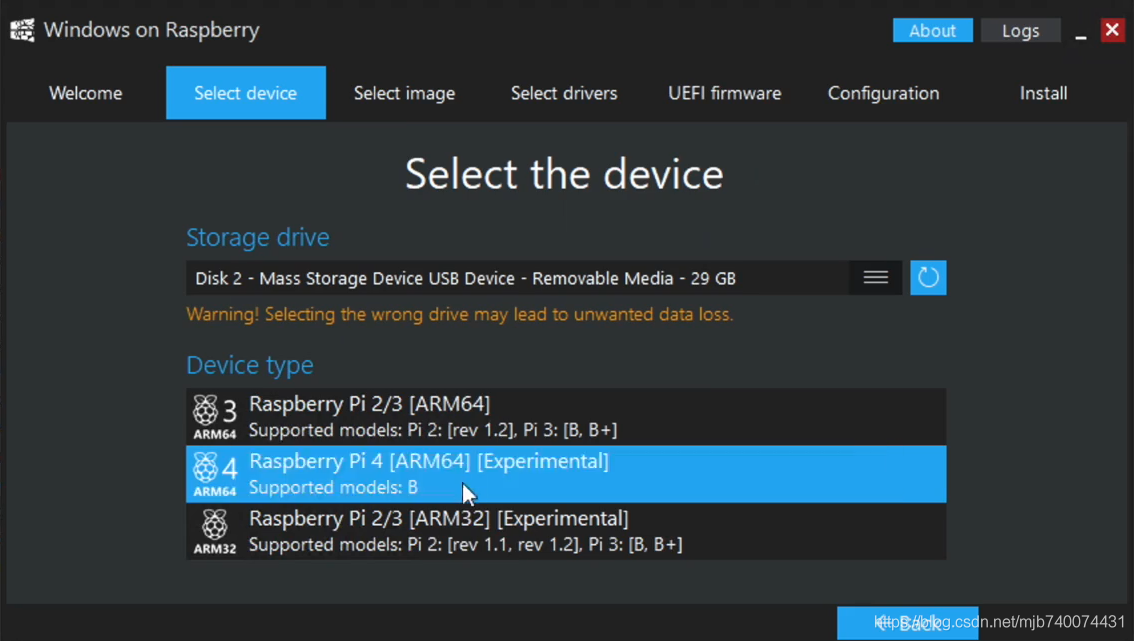
Task: Switch to the Select device tab
Action: pos(246,93)
